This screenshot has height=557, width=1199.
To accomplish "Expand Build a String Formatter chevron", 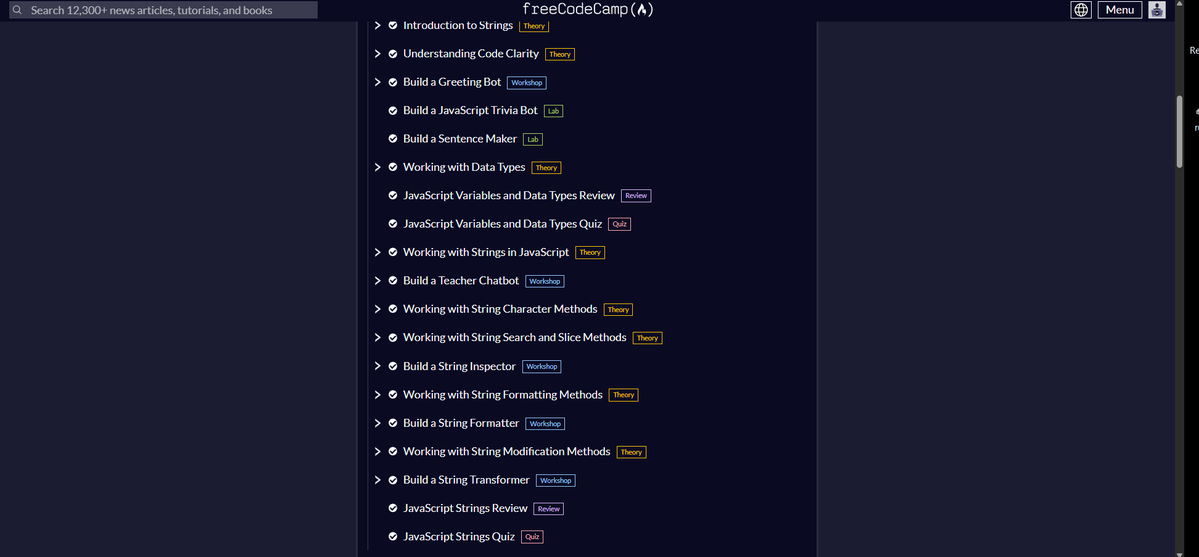I will (x=377, y=423).
